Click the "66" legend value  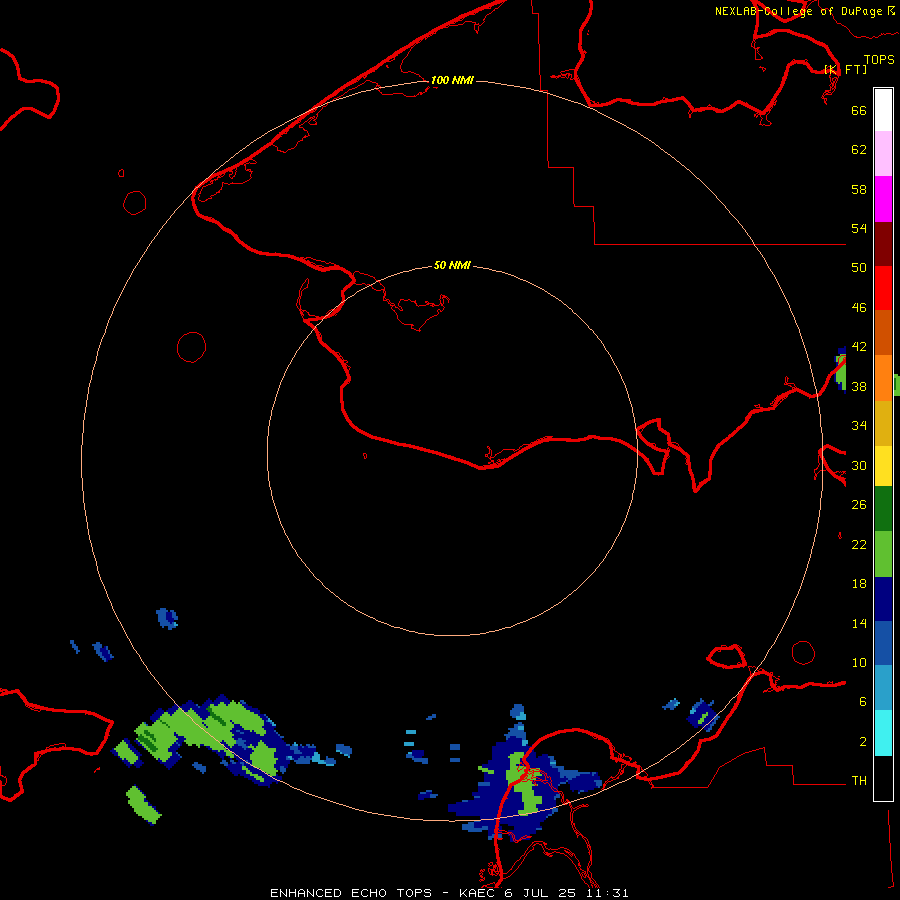859,110
